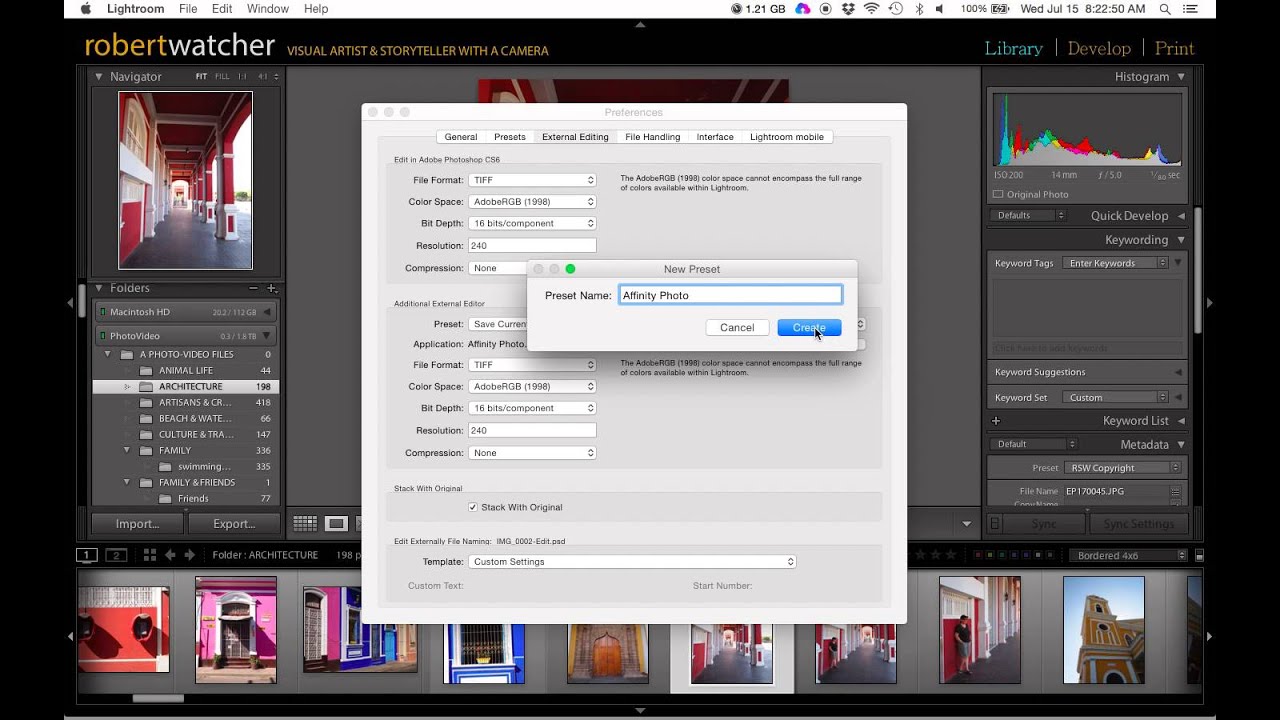Open Metadata Preset RSW Copyright dropdown
This screenshot has width=1280, height=720.
(1121, 467)
